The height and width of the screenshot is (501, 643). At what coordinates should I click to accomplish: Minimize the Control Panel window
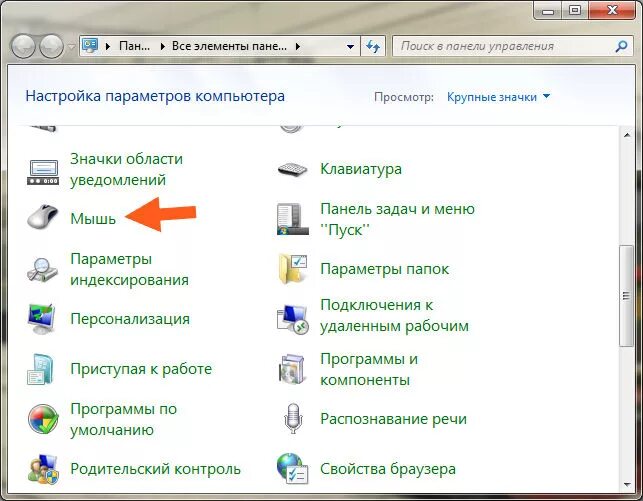tap(548, 10)
